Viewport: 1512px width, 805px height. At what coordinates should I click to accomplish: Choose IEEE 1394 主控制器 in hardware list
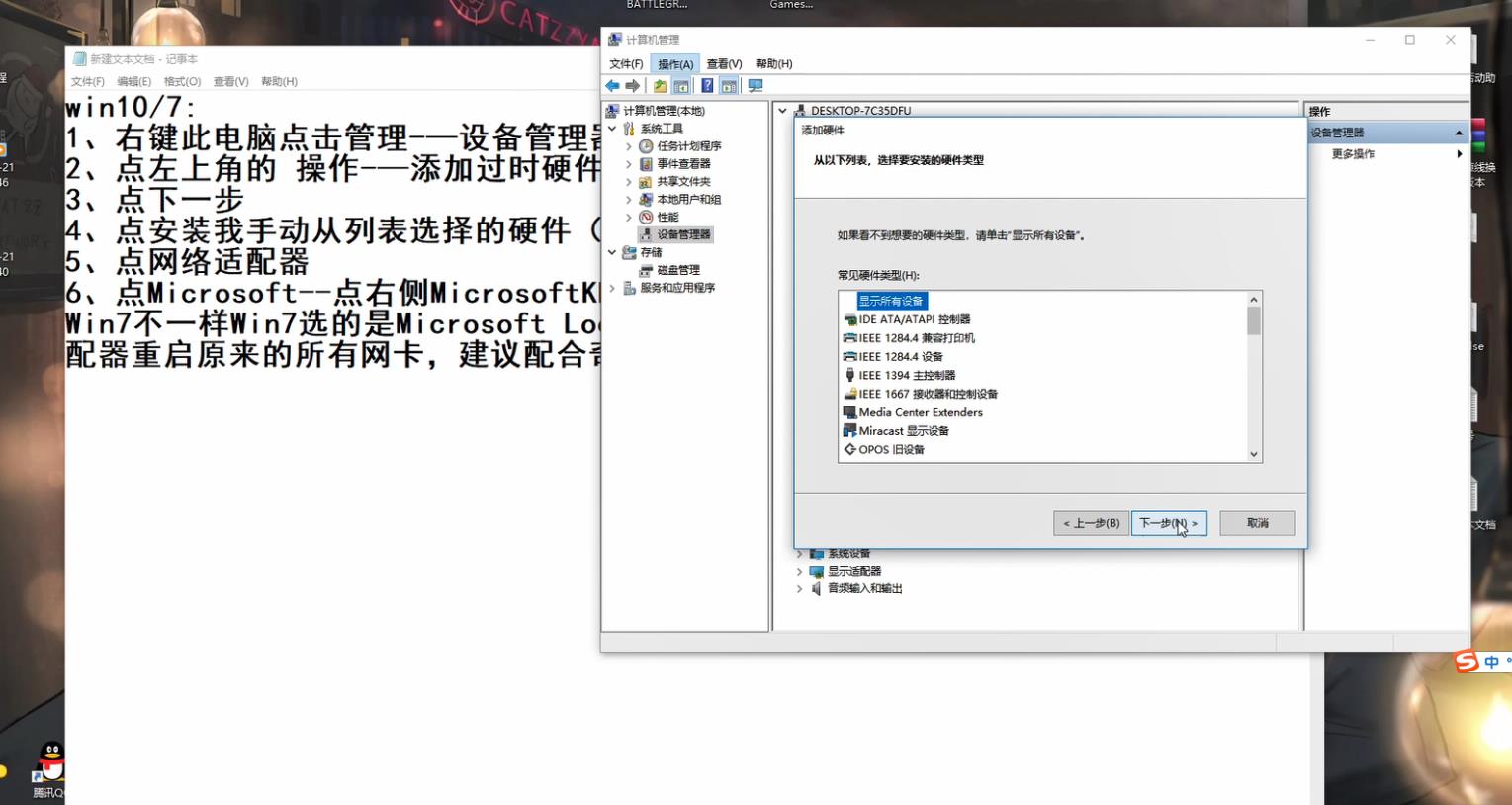906,376
